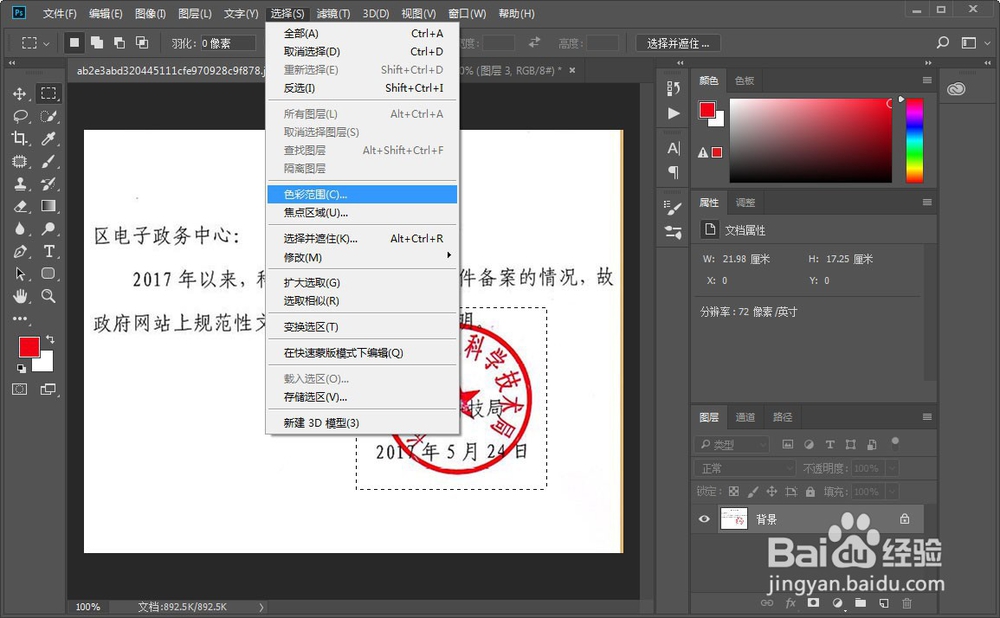1000x618 pixels.
Task: Delete layer using the trash icon
Action: (906, 603)
